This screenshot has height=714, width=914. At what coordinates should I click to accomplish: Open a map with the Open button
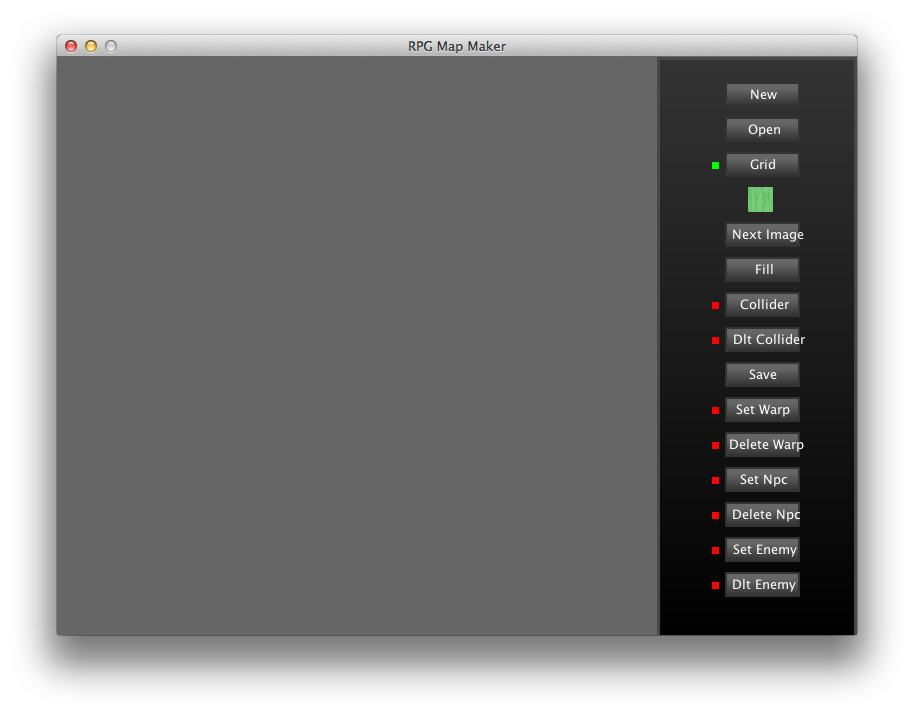(x=762, y=129)
